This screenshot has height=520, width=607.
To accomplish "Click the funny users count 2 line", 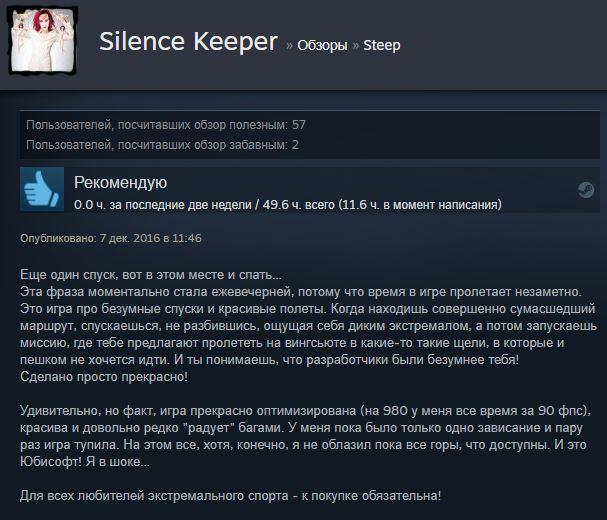I will [x=163, y=145].
